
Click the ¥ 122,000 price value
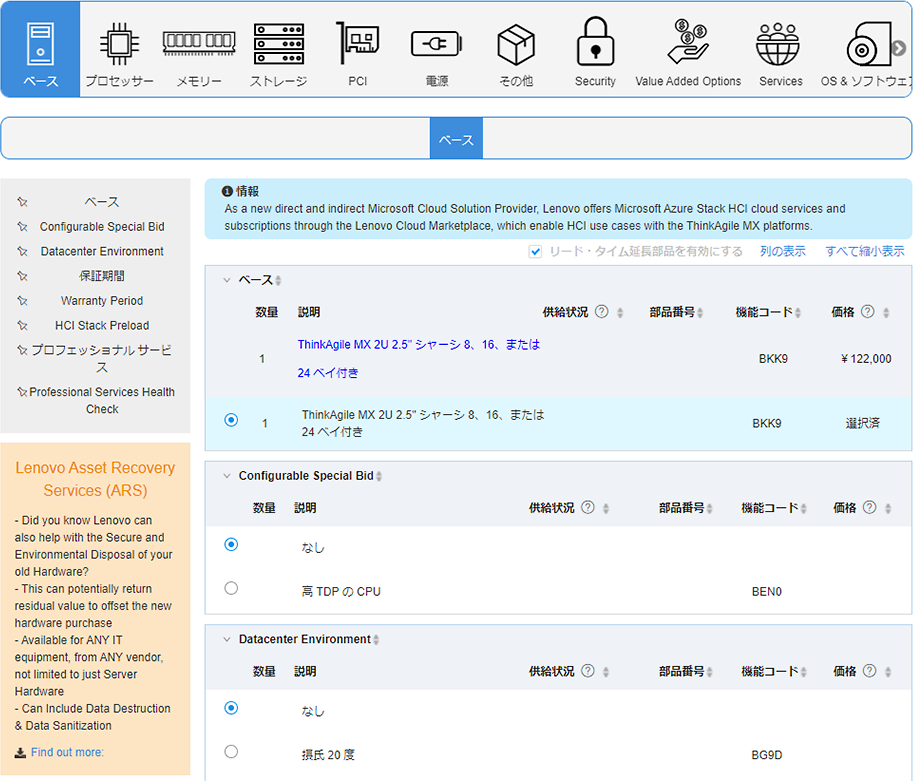click(x=866, y=359)
